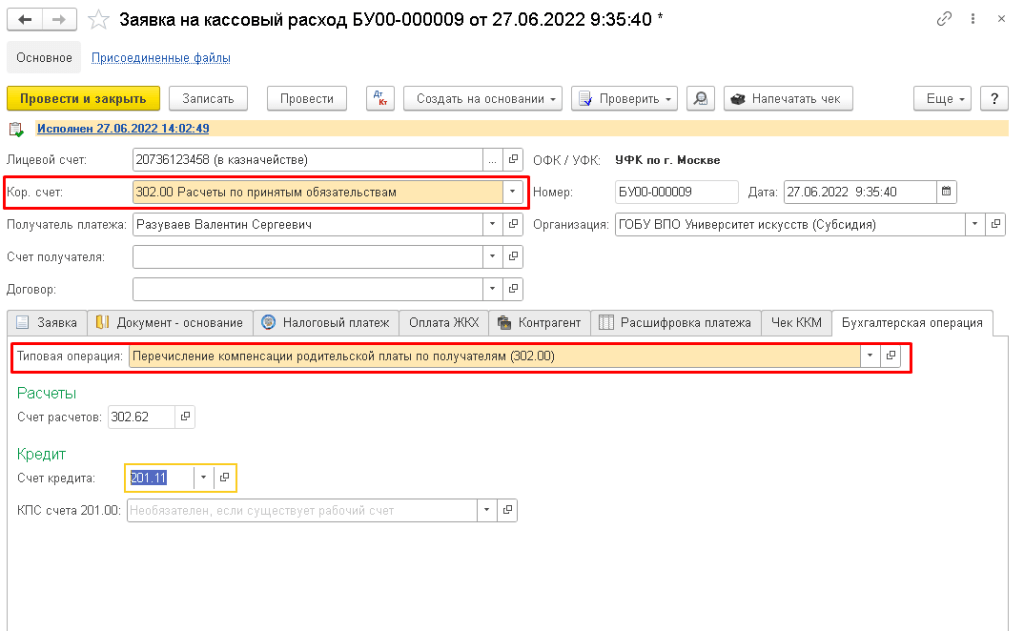Open help with the question mark button

(994, 99)
